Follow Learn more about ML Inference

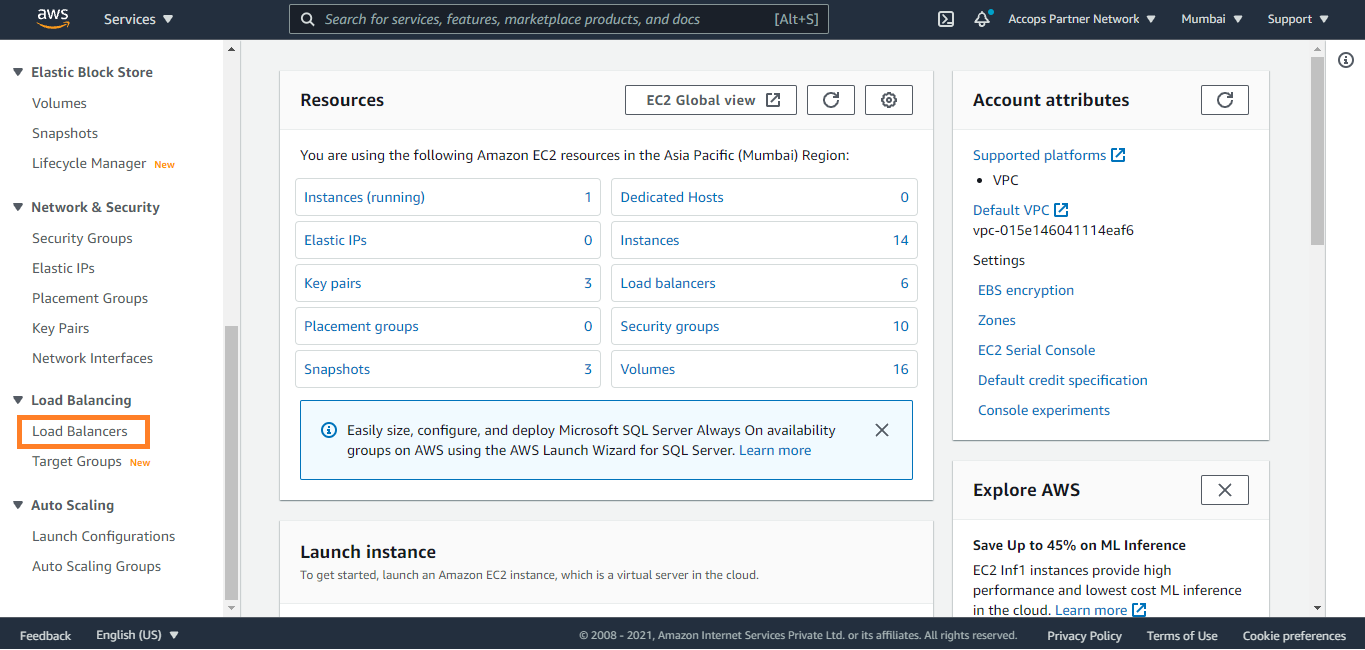(1091, 610)
